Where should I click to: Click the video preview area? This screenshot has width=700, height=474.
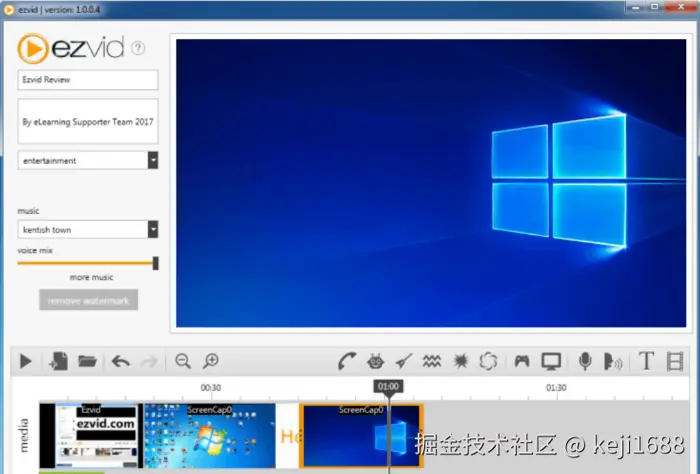pos(431,183)
